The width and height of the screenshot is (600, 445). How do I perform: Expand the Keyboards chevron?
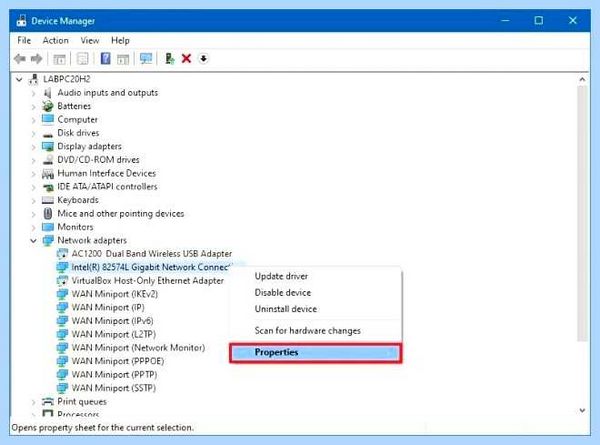click(33, 200)
